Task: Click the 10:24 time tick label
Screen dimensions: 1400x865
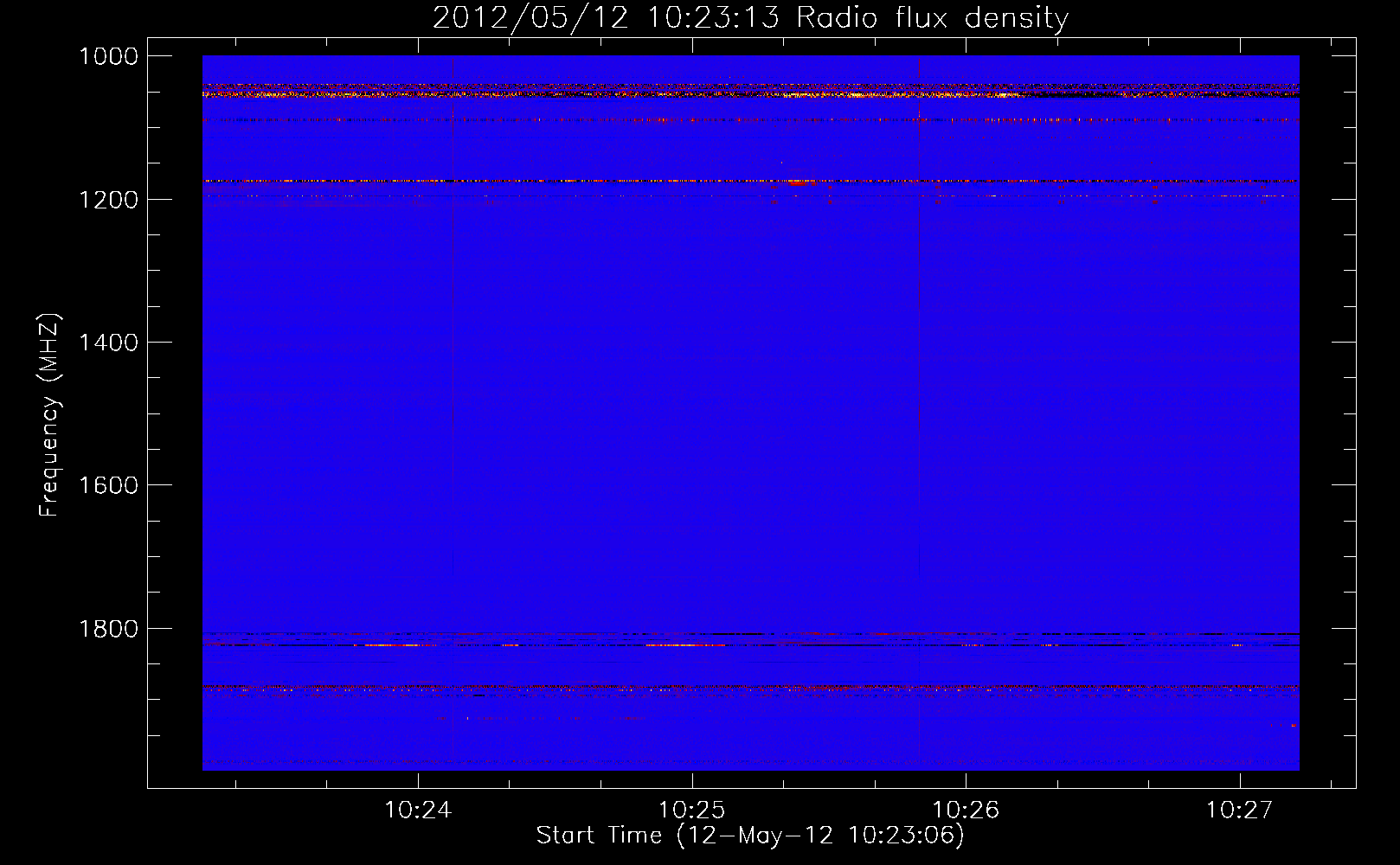Action: (418, 811)
